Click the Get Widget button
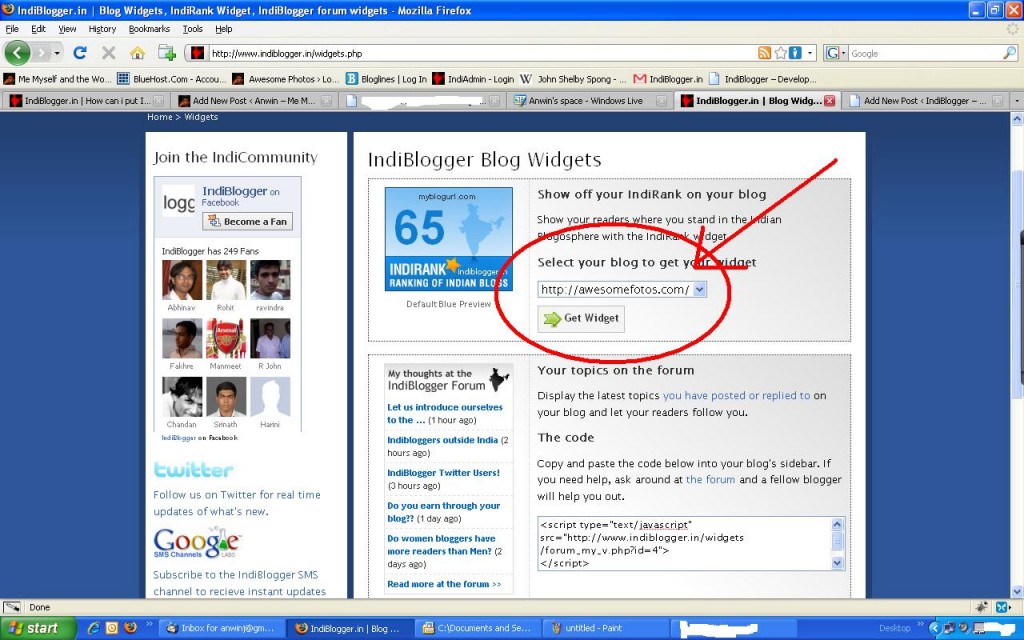This screenshot has height=640, width=1024. (x=581, y=319)
